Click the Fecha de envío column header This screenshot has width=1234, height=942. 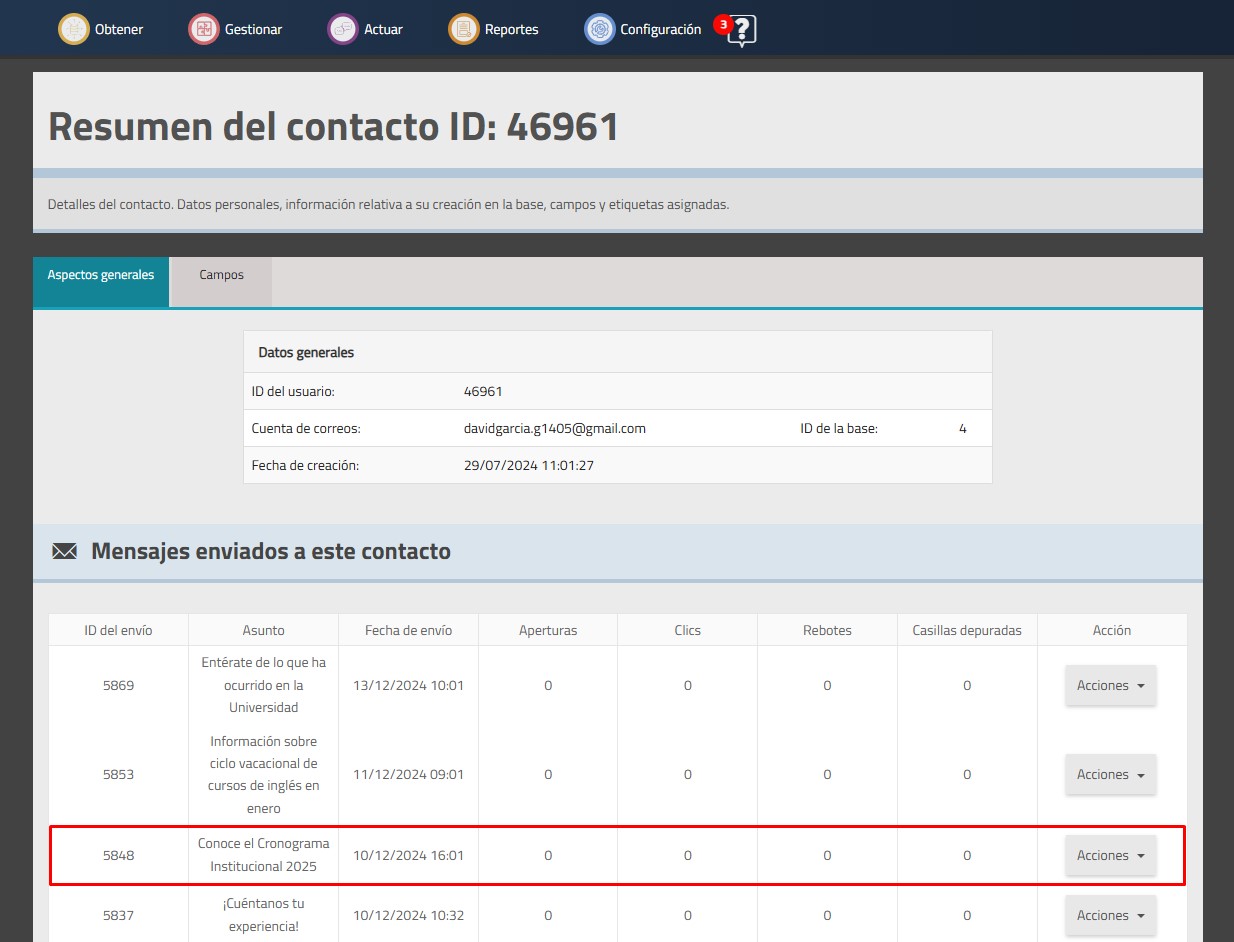pyautogui.click(x=408, y=630)
